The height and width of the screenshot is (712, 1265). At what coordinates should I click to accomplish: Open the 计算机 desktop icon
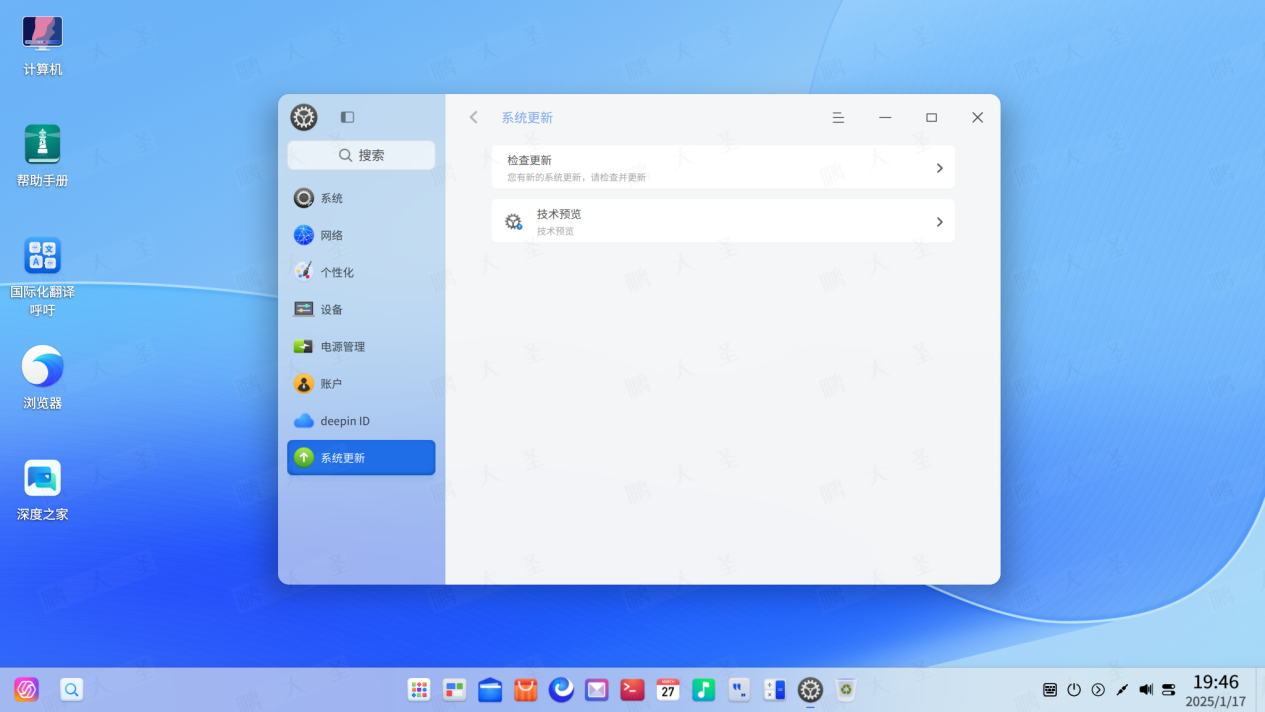[43, 46]
